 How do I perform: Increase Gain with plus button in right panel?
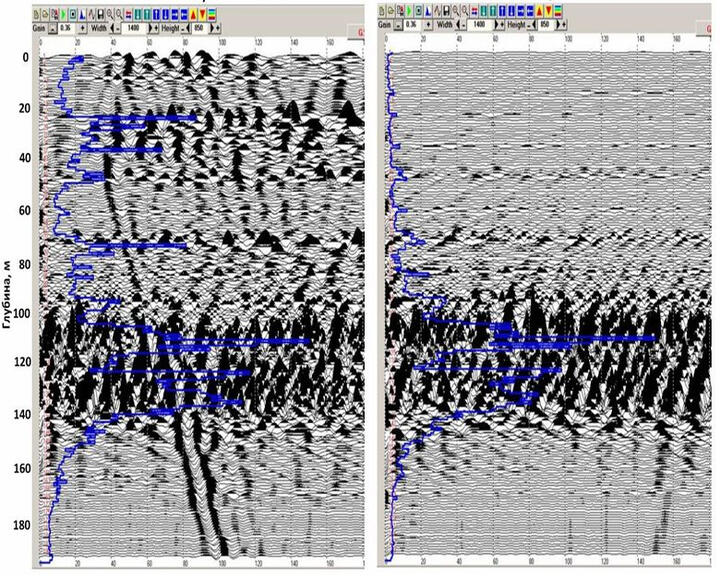(x=428, y=24)
